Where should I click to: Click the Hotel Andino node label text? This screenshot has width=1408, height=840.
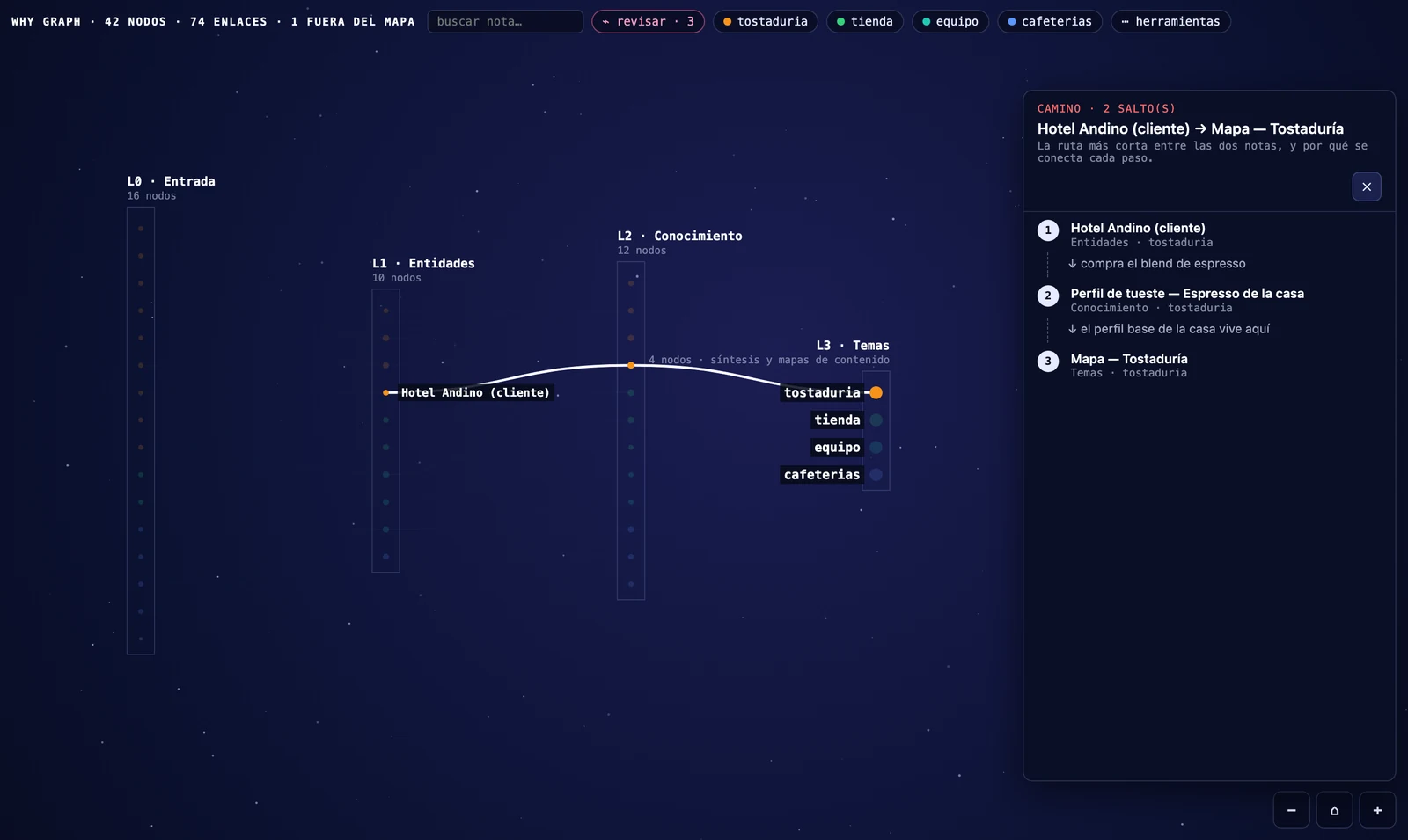point(475,392)
